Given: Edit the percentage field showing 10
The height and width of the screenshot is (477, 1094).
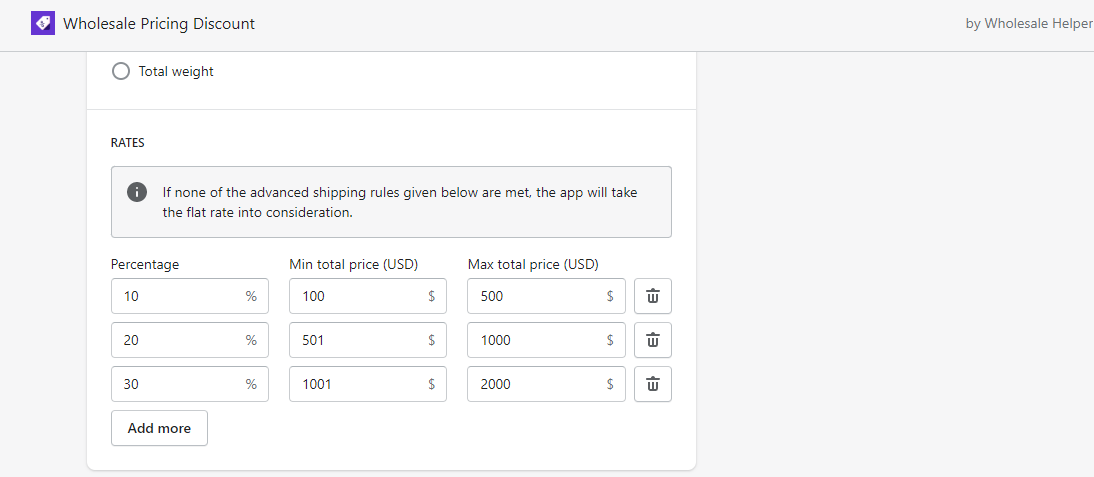Looking at the screenshot, I should point(190,296).
